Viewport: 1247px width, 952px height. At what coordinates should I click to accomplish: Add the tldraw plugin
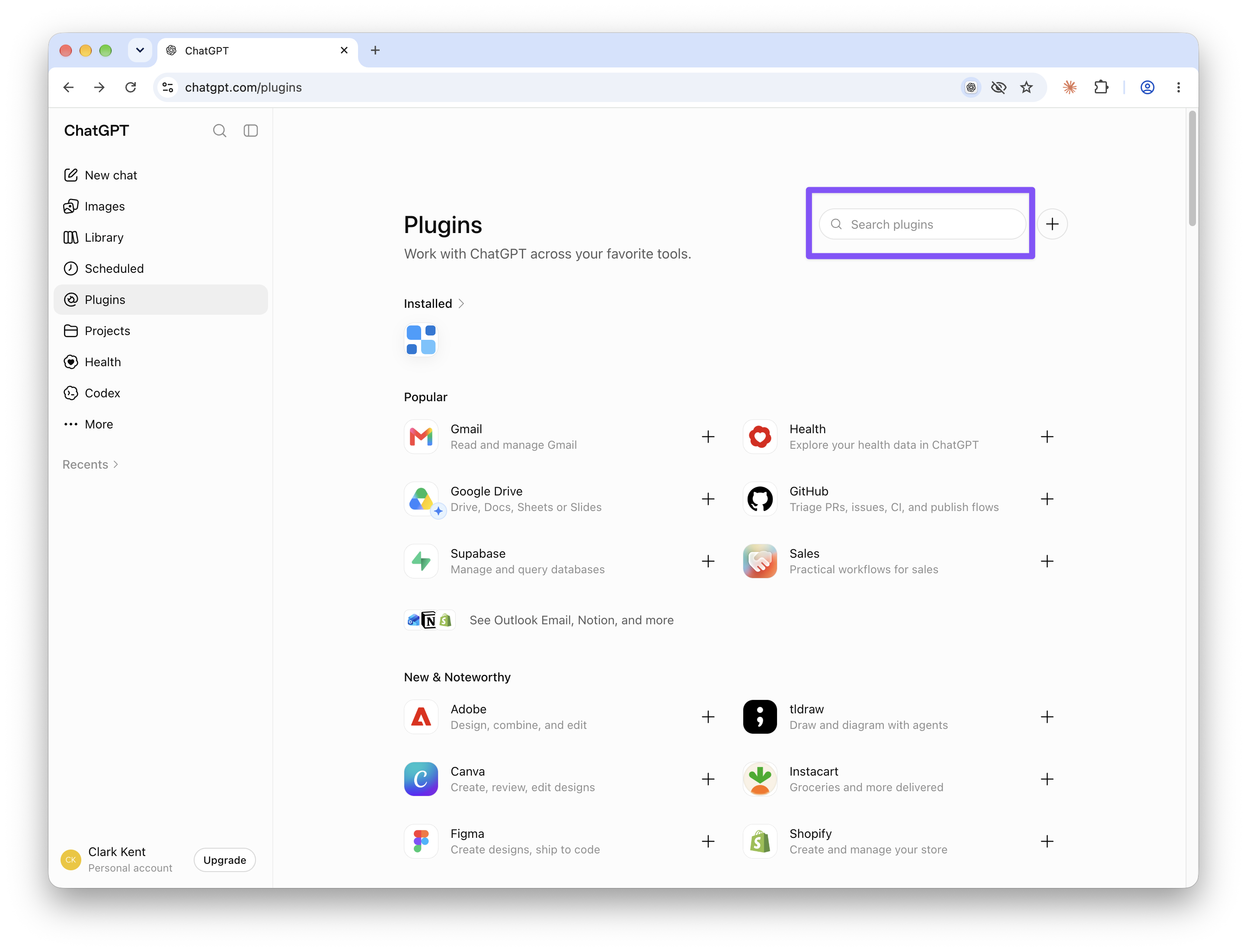[1047, 717]
